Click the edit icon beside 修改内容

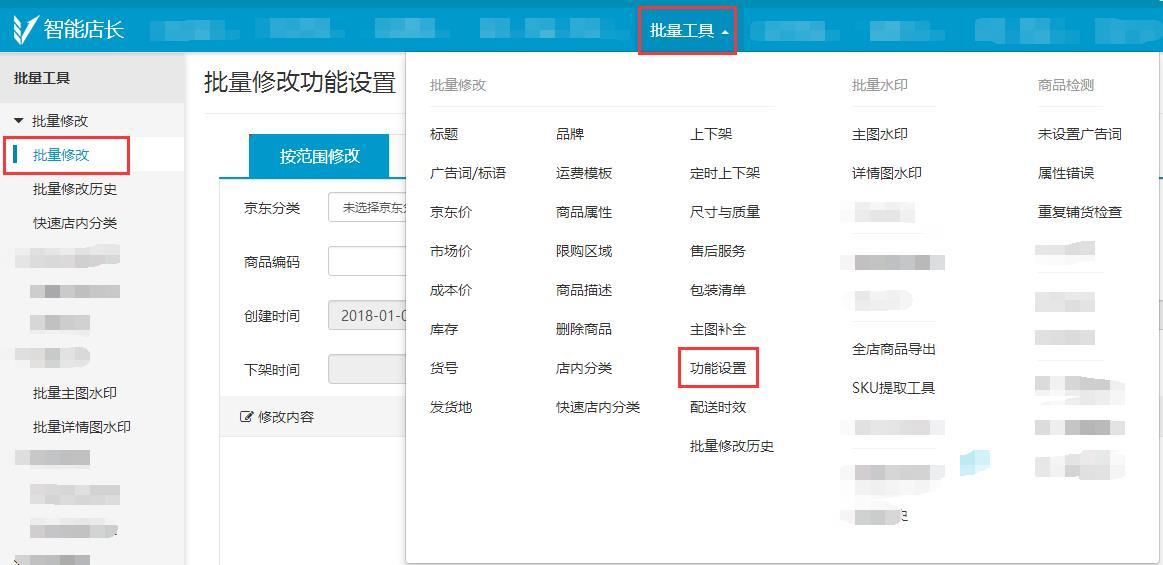(x=246, y=417)
